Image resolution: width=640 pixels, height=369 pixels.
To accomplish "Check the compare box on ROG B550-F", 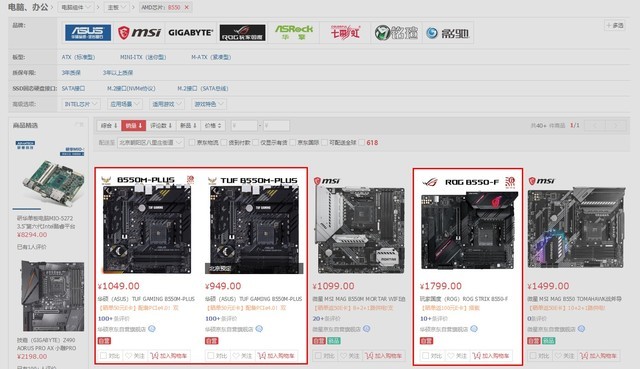I will 425,356.
